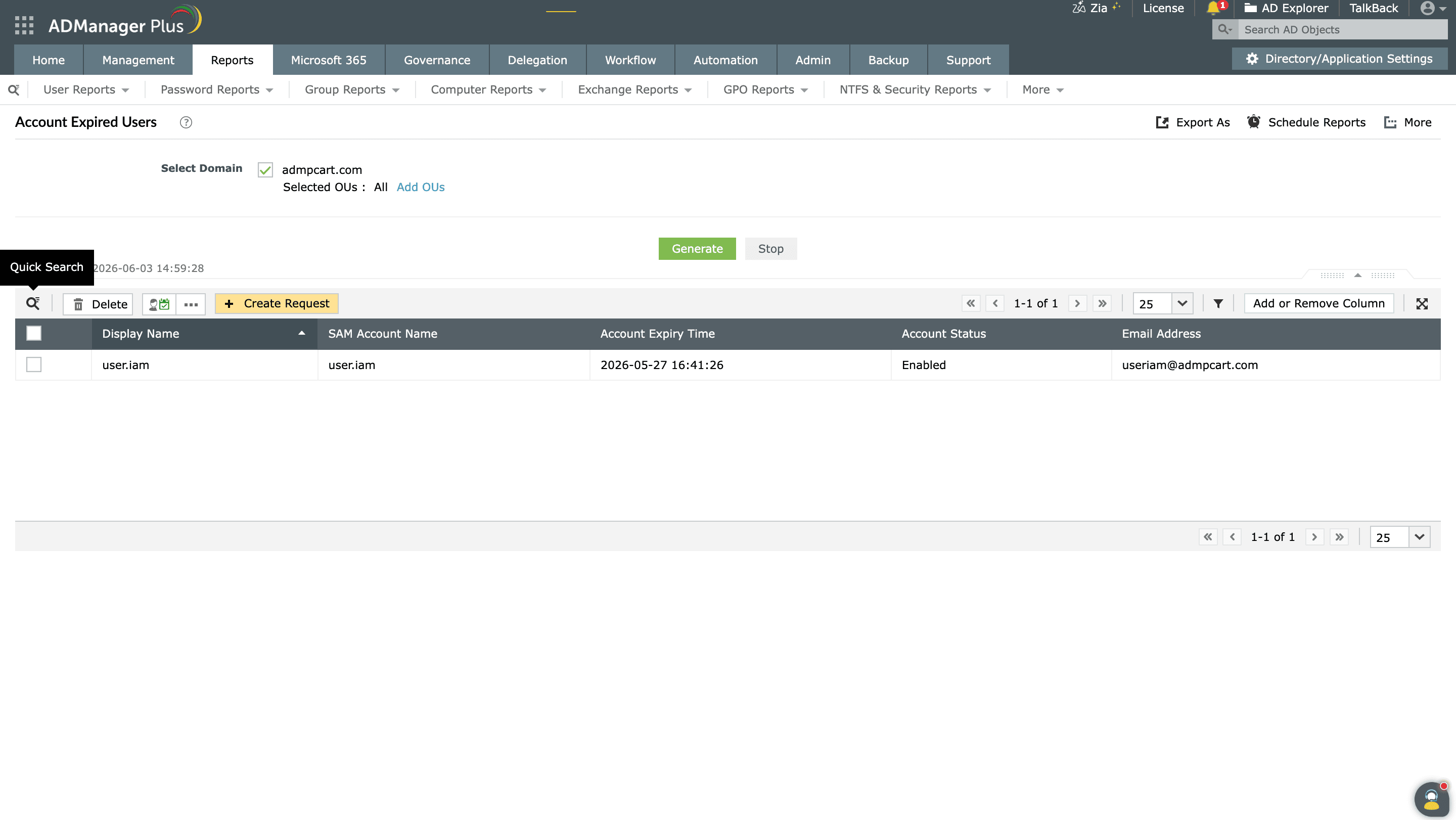Switch to the Backup tab
The image size is (1456, 820).
[x=888, y=60]
